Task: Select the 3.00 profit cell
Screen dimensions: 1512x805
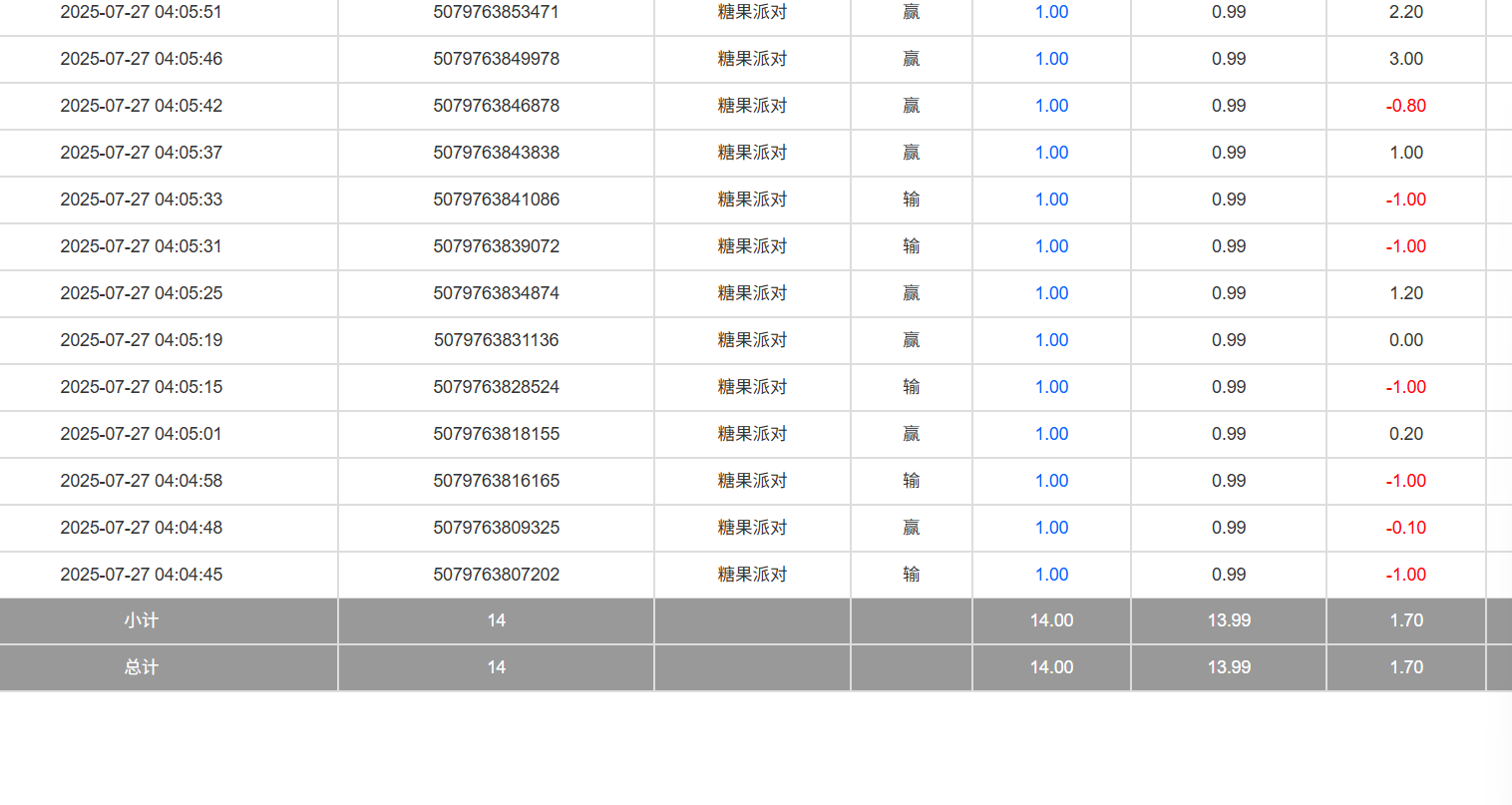Action: tap(1405, 59)
